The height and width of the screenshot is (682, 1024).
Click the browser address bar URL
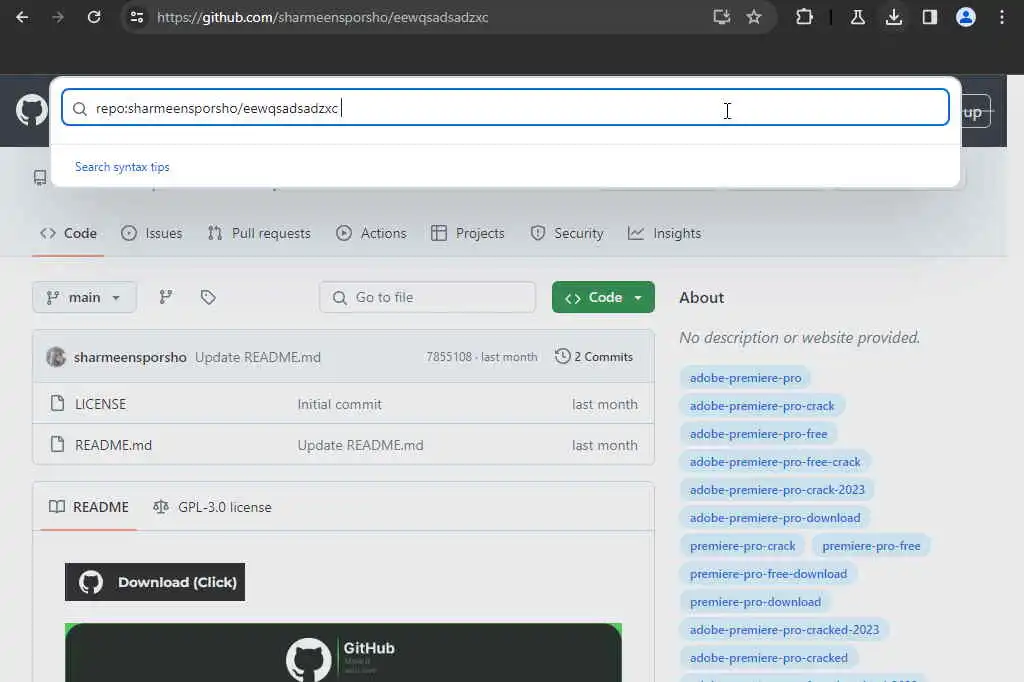(323, 17)
